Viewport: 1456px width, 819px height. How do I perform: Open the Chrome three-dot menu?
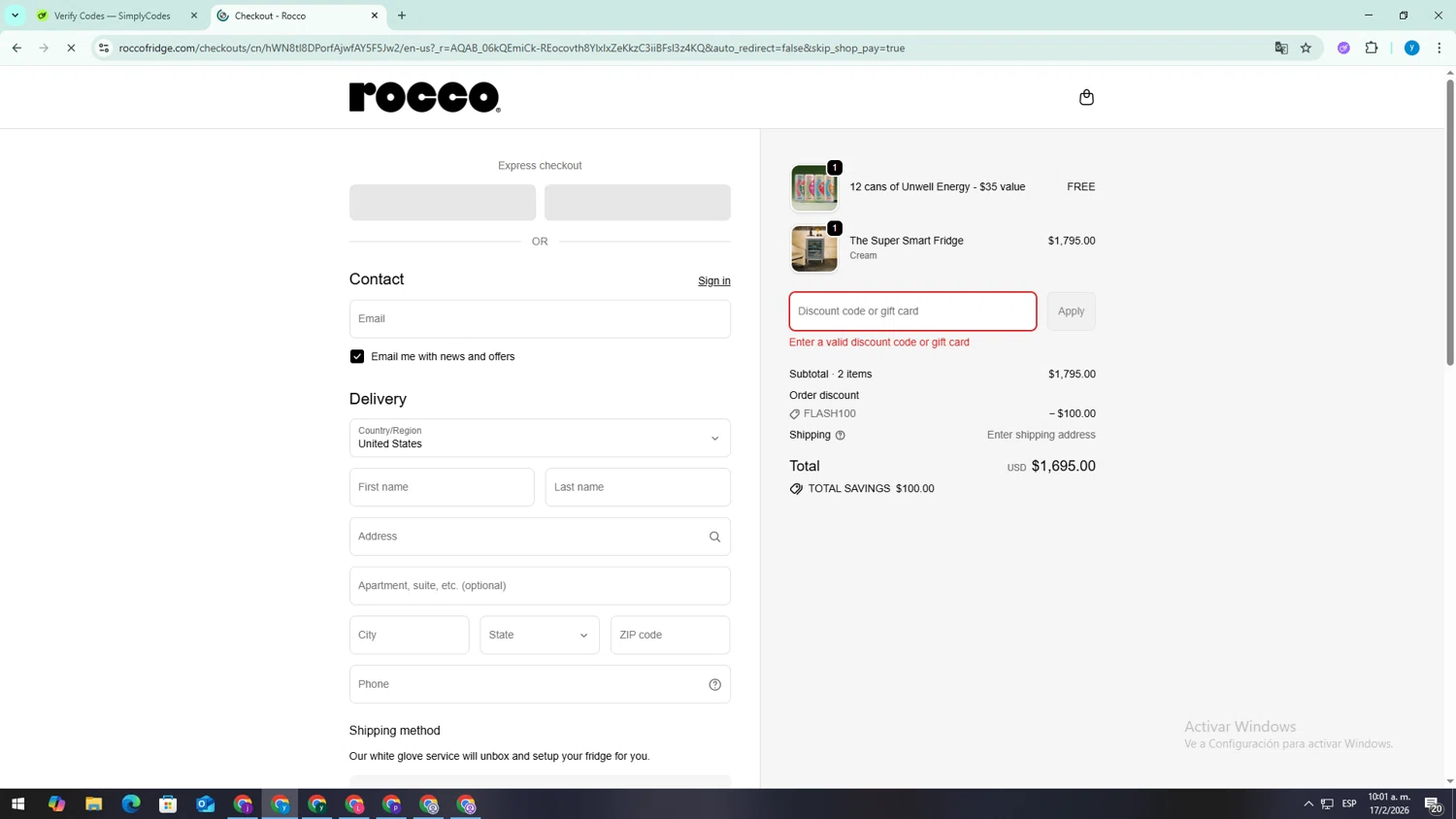point(1439,48)
